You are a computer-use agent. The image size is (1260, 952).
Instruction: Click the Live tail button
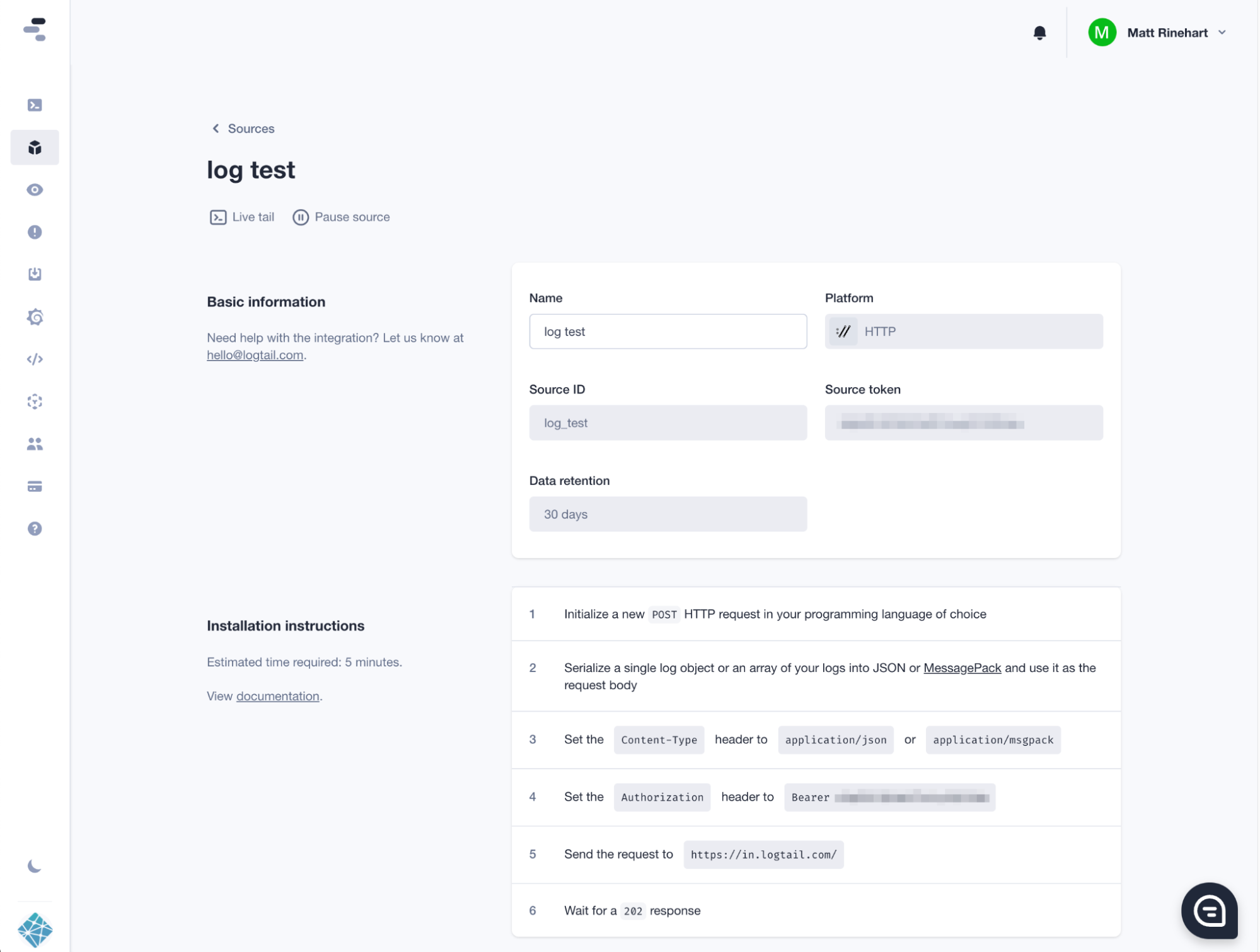tap(242, 218)
